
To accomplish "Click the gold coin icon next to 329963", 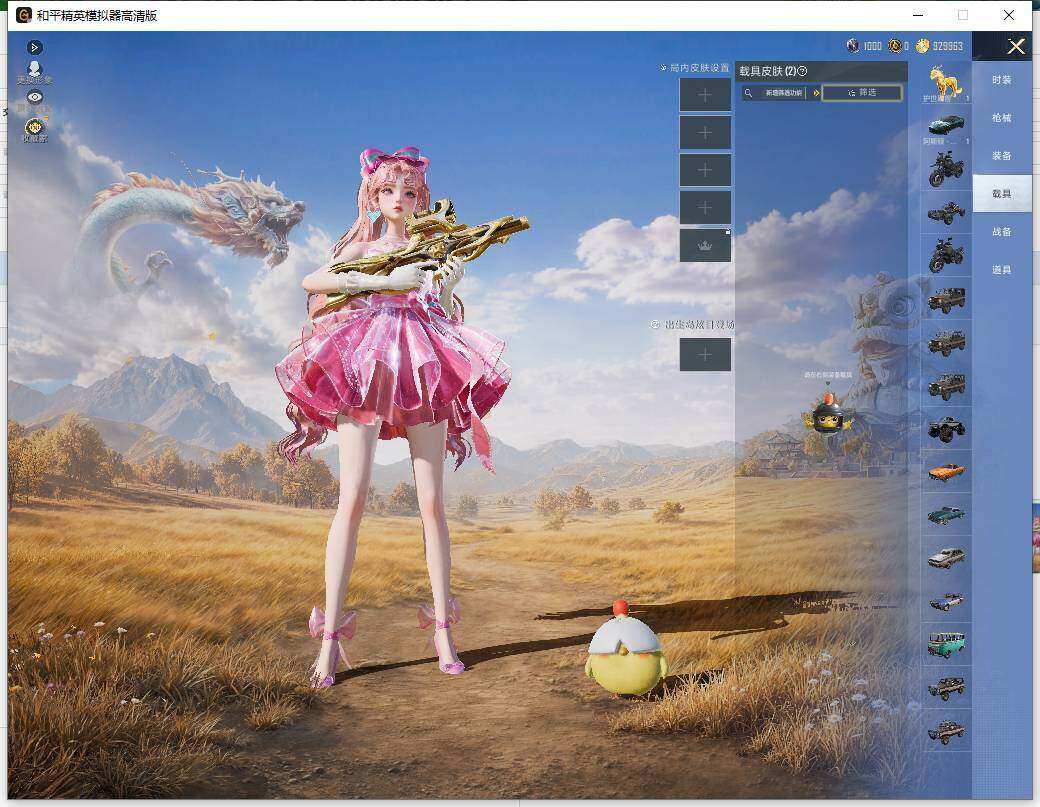I will tap(923, 46).
